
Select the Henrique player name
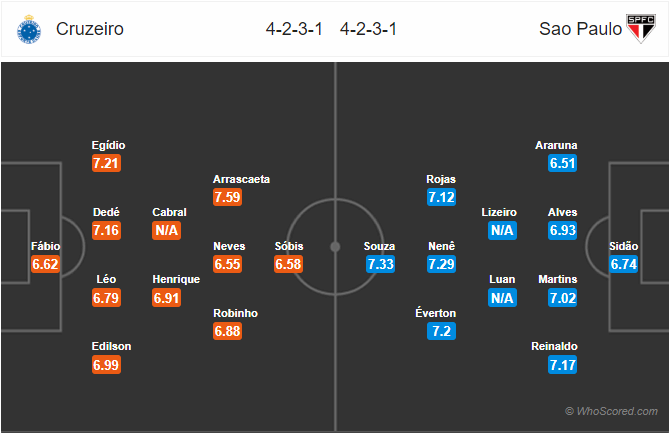[176, 280]
